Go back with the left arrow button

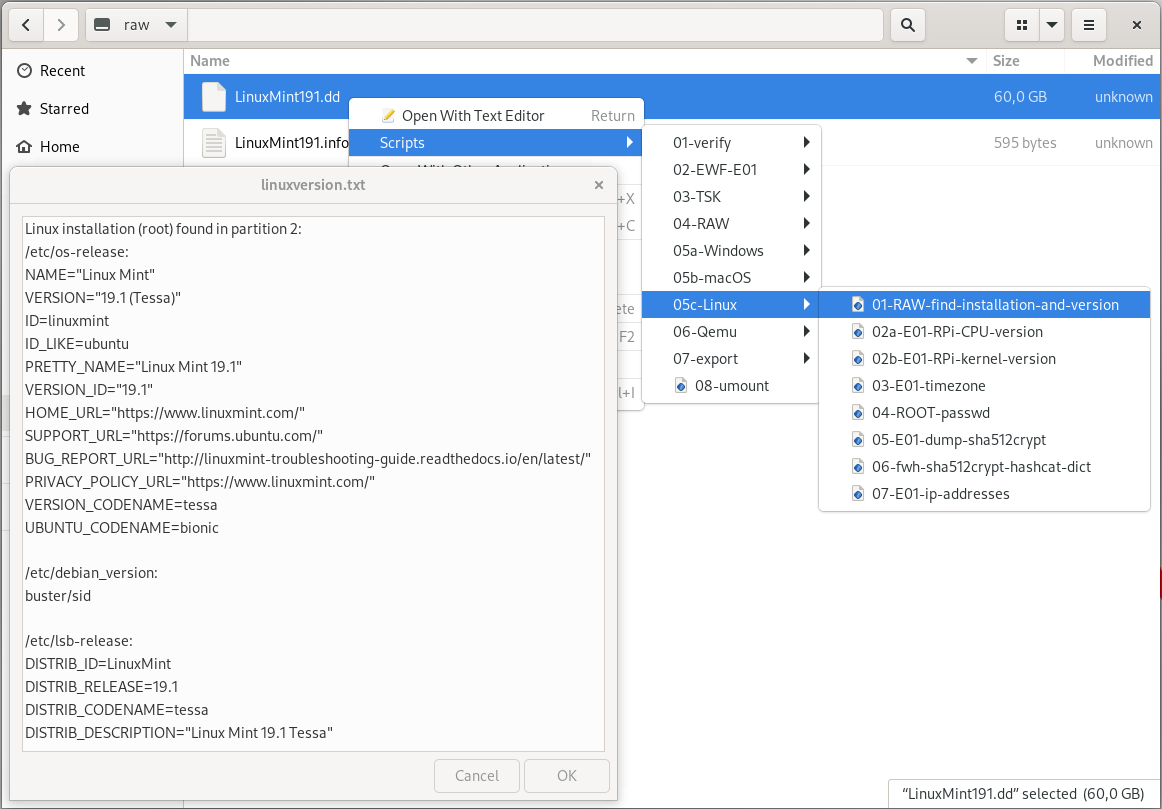pos(26,25)
